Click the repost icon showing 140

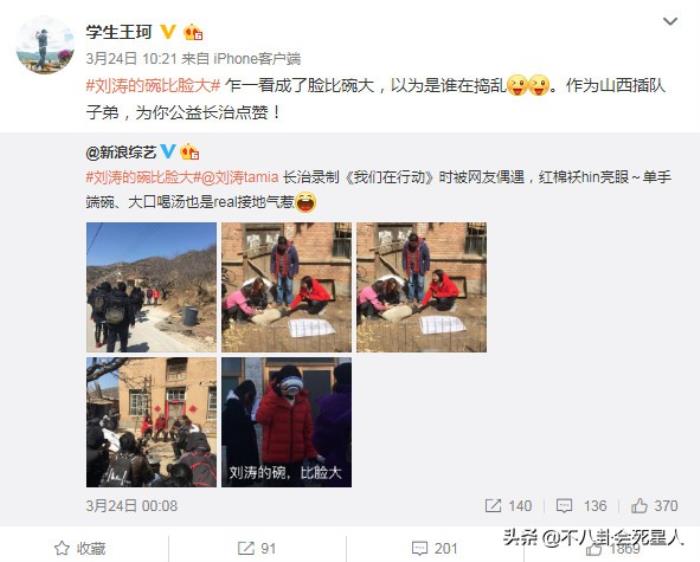tap(493, 506)
